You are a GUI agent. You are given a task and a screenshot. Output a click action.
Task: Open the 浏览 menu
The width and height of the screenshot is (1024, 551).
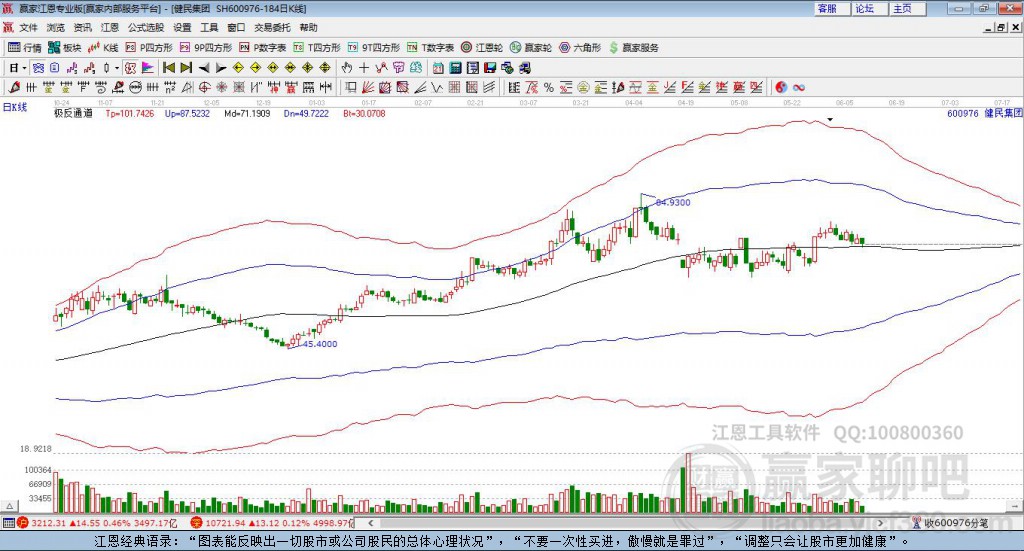pos(56,27)
